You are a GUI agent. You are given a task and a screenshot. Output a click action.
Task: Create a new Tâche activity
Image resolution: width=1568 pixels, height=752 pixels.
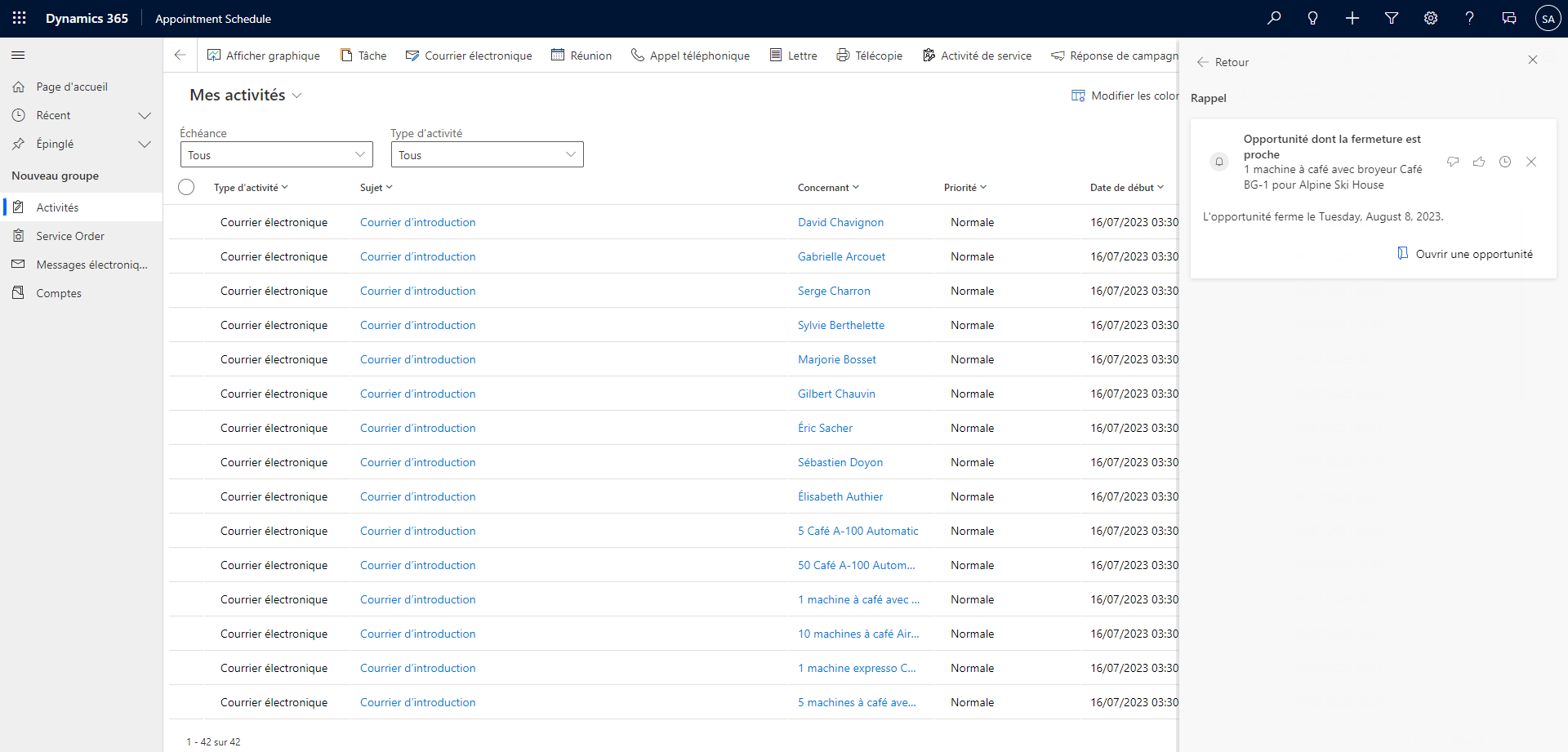click(363, 56)
